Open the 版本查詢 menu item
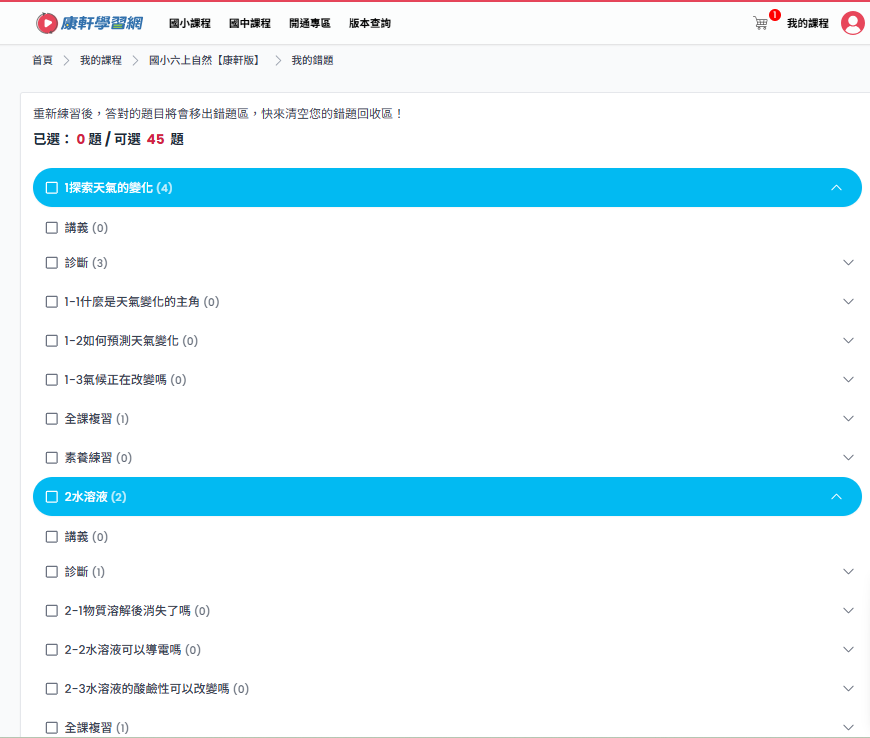870x738 pixels. tap(370, 23)
